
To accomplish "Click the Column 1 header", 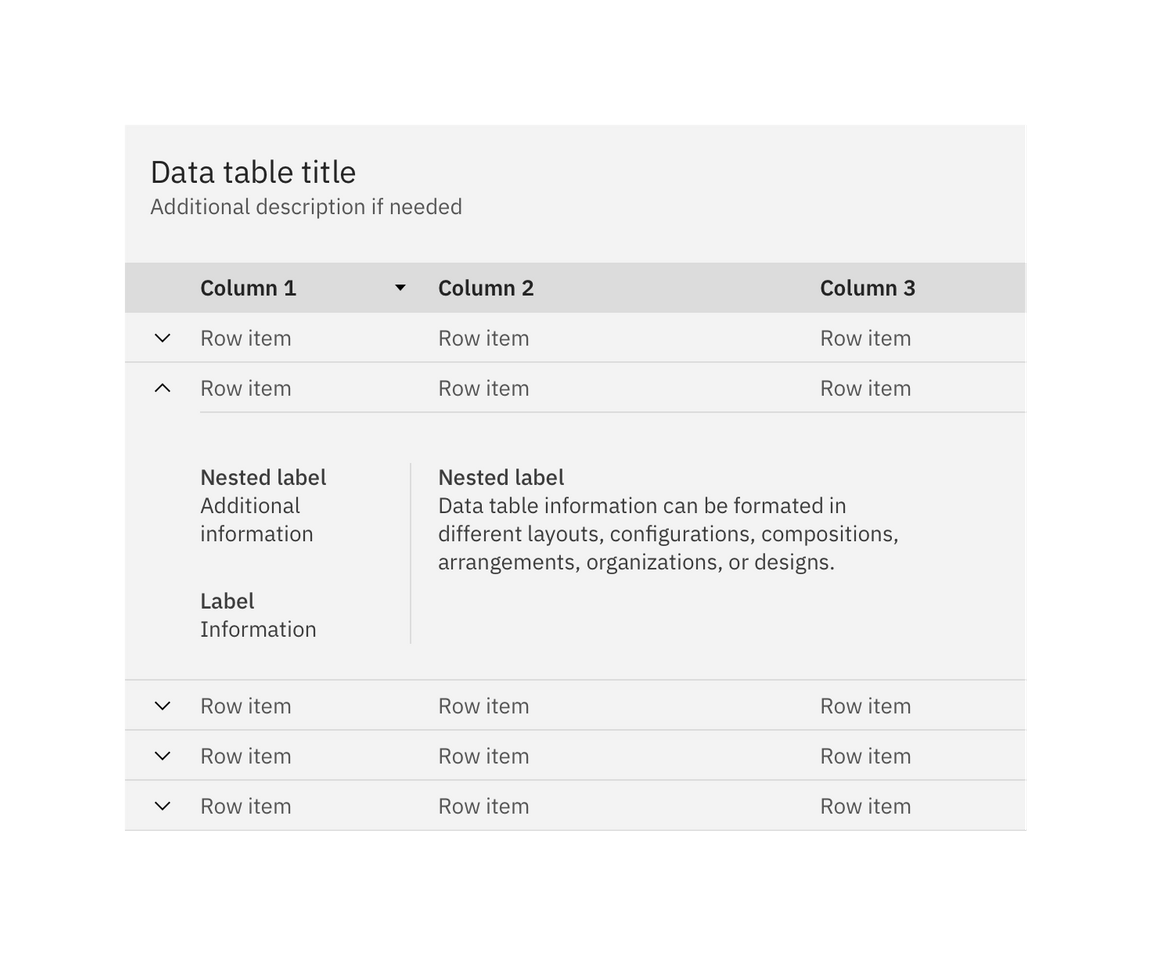I will (x=248, y=287).
